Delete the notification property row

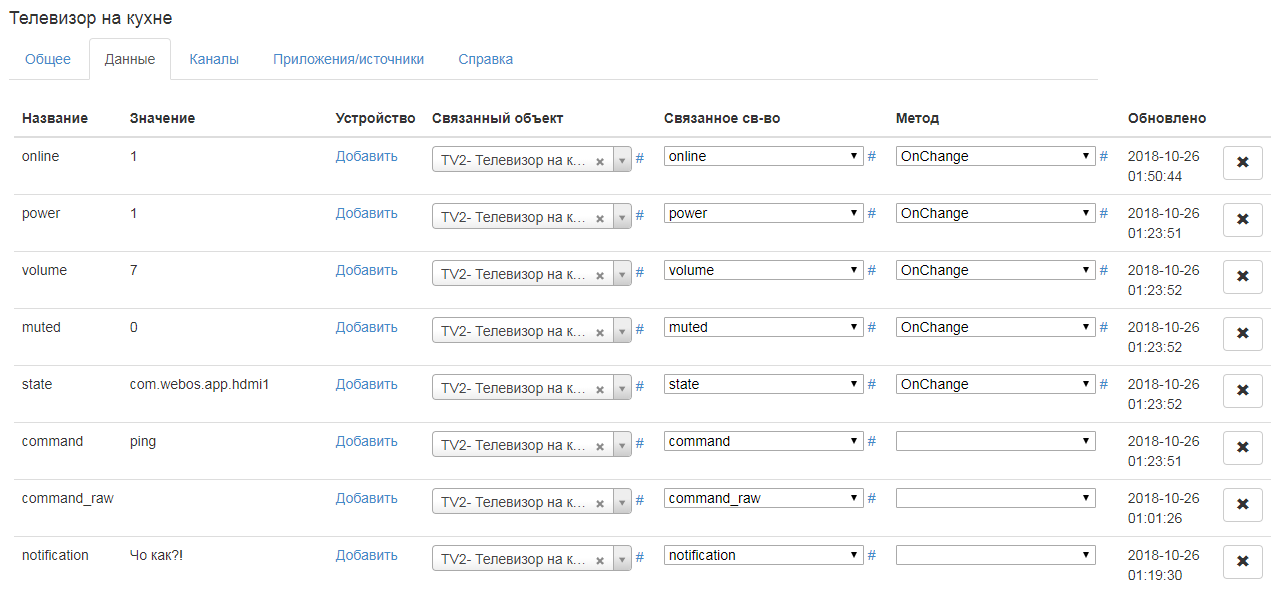click(x=1242, y=561)
